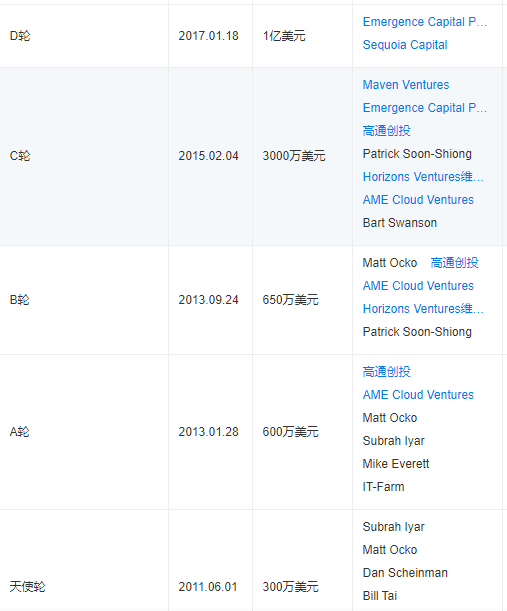Open Horizons Ventures维... link in C轮 row

pos(423,177)
